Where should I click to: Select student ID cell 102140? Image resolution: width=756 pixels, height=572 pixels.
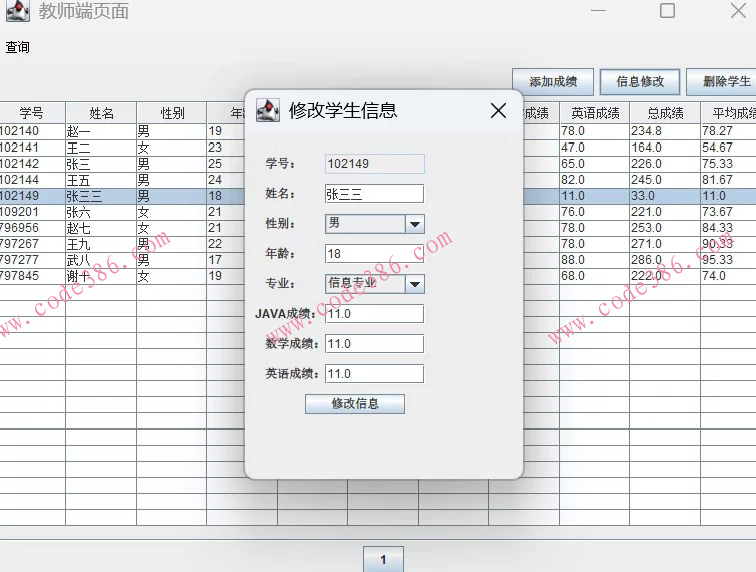(x=32, y=131)
